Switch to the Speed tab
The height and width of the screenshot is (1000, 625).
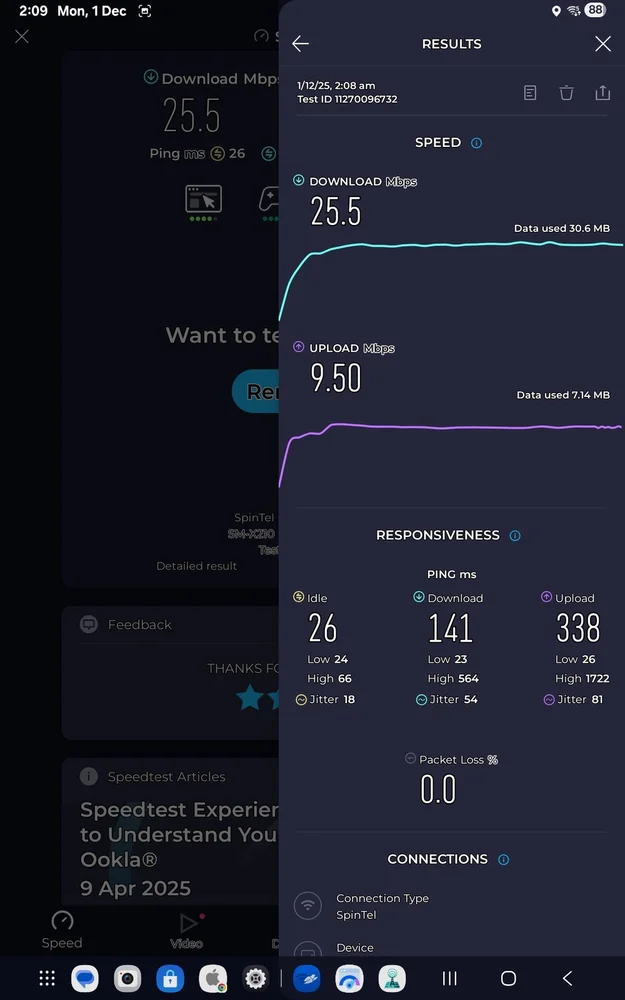tap(61, 928)
